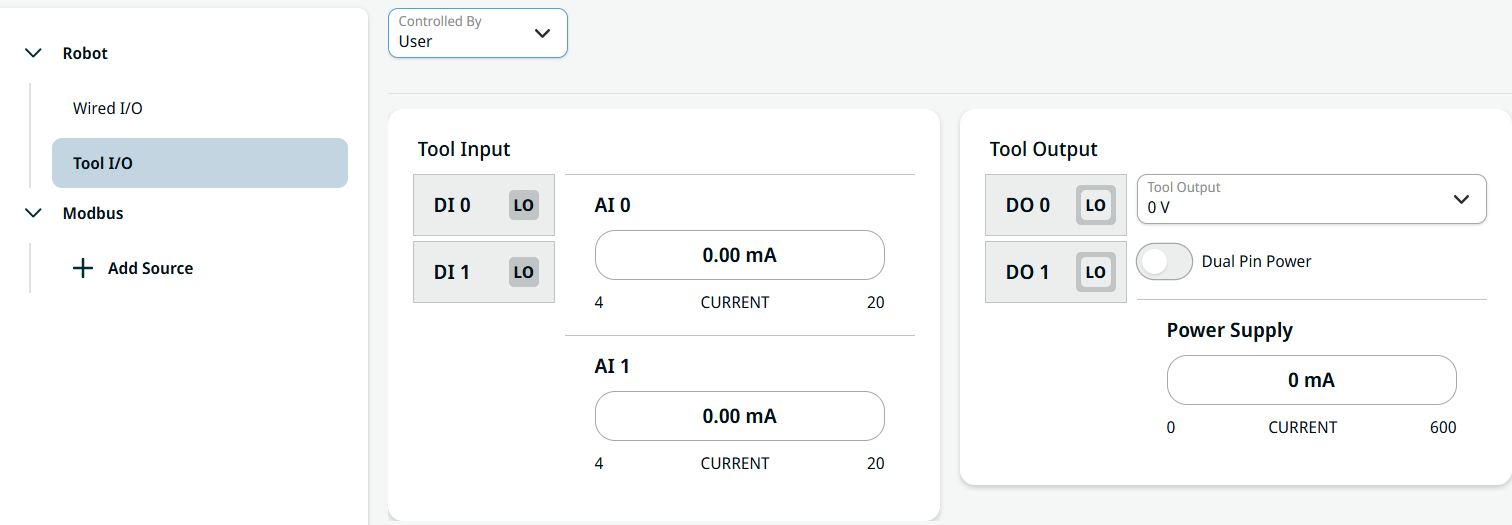Select Tool I/O in the sidebar
Screen dimensions: 1512x525
pos(200,163)
